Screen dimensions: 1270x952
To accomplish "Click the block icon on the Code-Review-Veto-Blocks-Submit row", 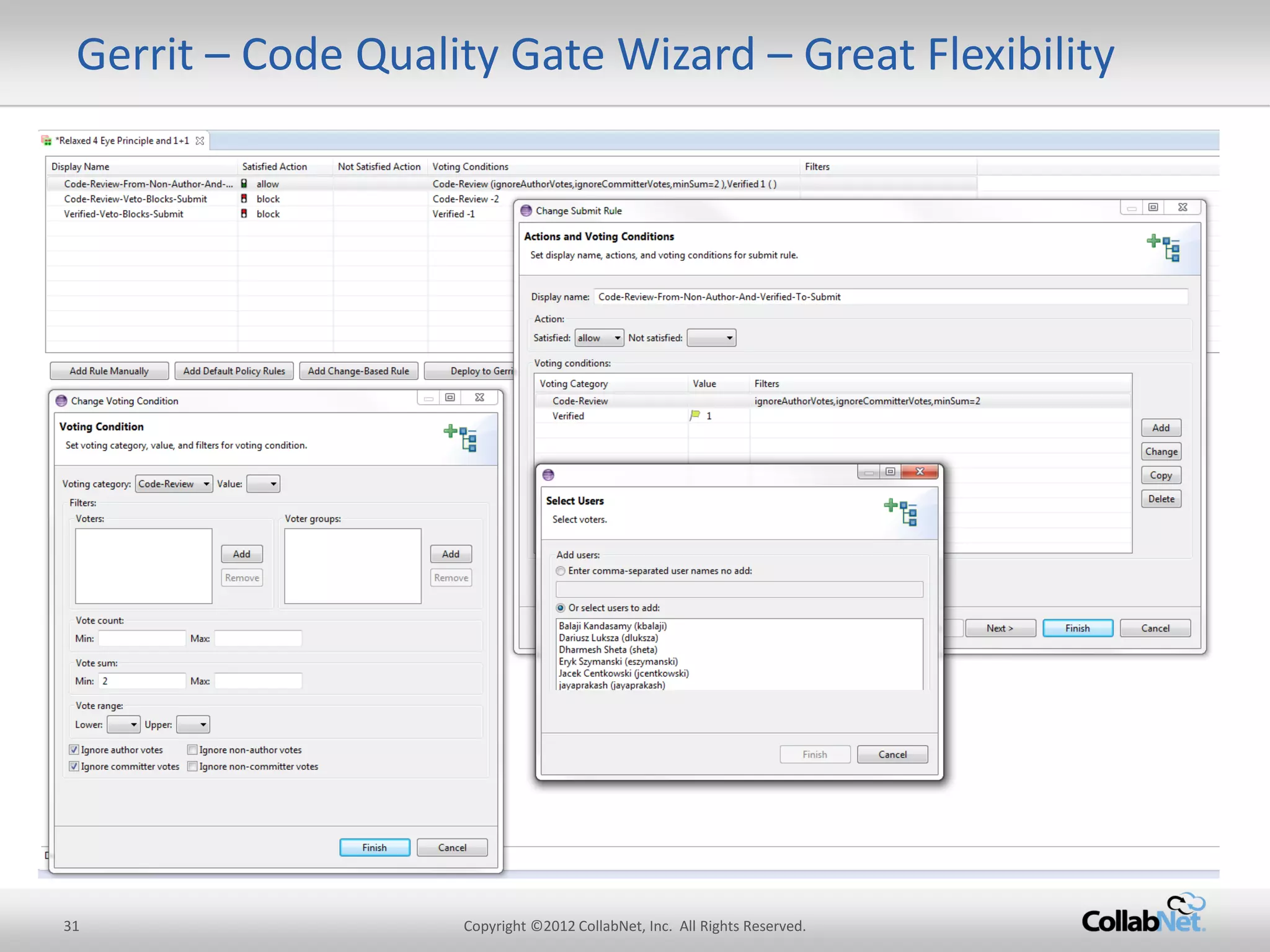I will coord(244,198).
